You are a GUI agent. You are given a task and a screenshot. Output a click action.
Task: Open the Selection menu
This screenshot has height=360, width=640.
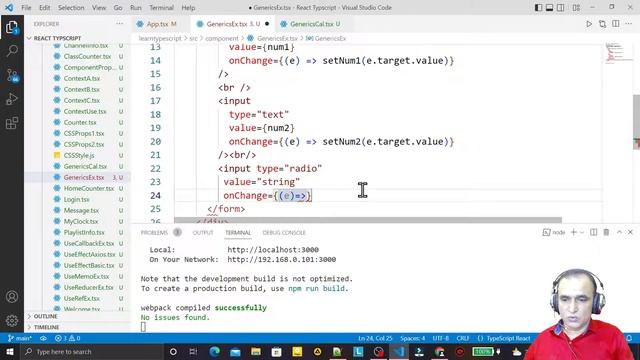click(71, 7)
